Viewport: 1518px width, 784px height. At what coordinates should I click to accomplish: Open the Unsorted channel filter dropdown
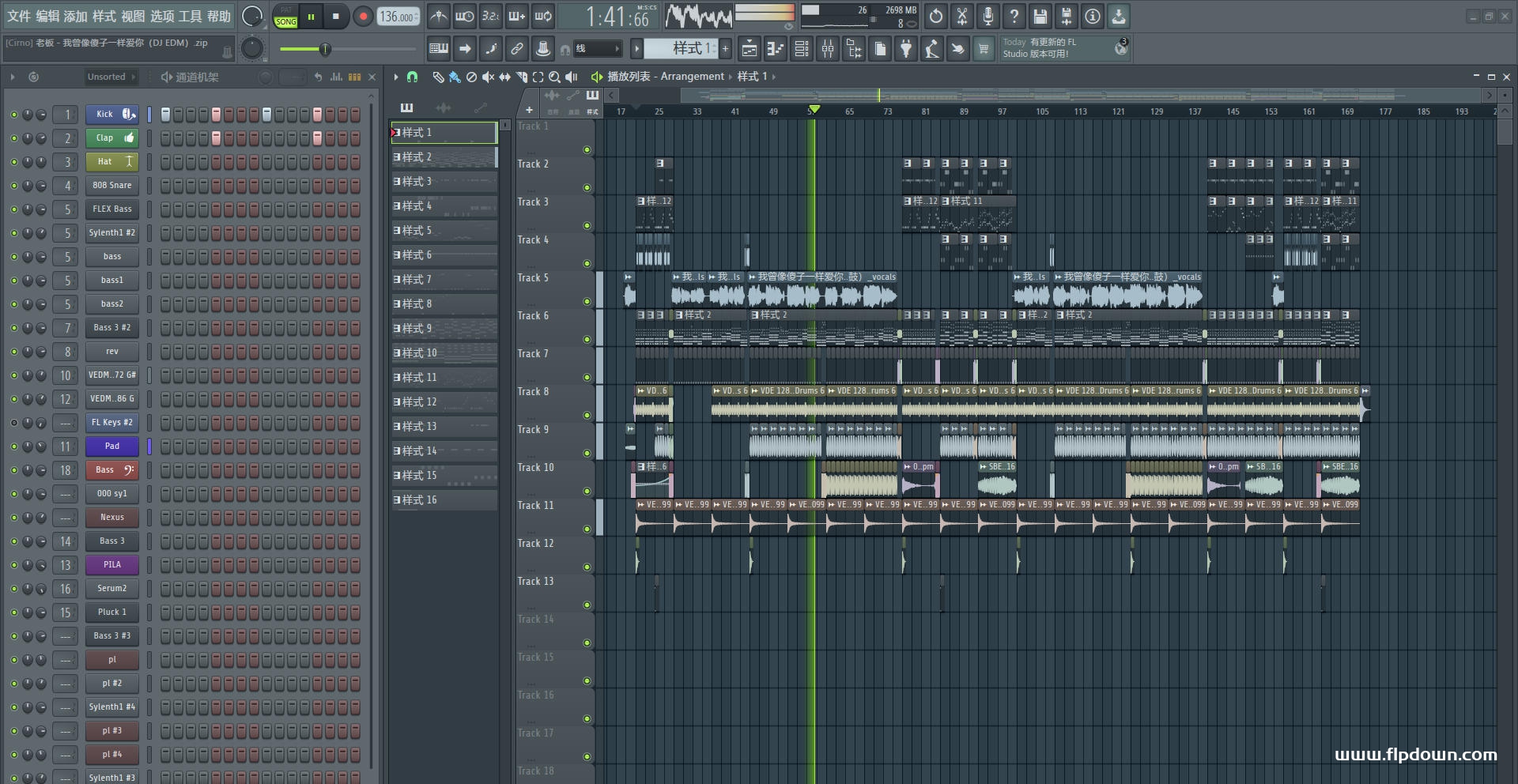point(111,77)
